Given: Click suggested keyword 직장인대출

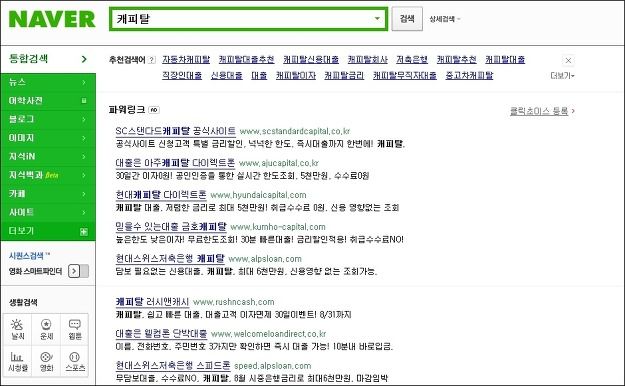Looking at the screenshot, I should point(182,75).
